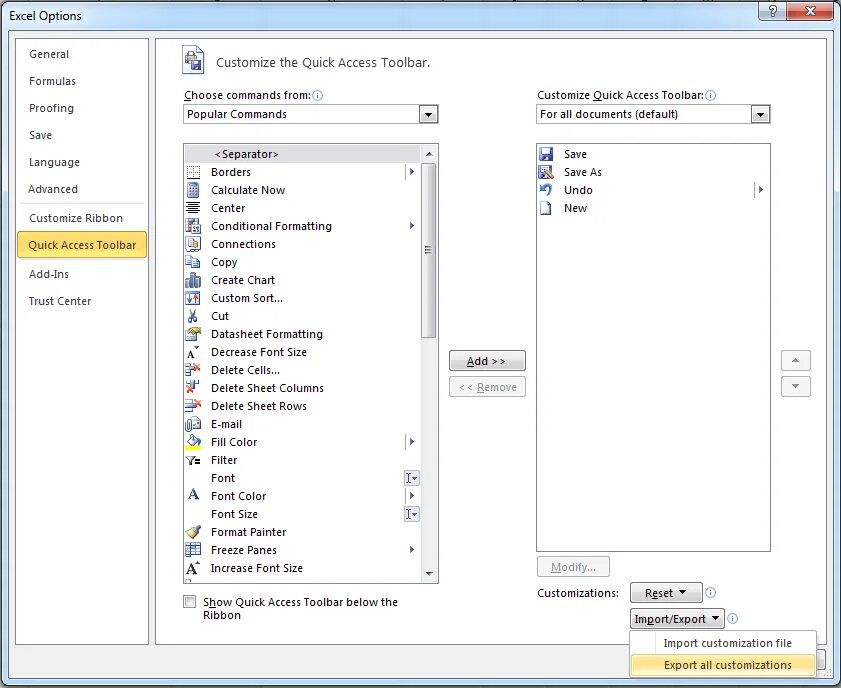The image size is (841, 688).
Task: Click info icon beside Choose commands from
Action: click(x=318, y=95)
